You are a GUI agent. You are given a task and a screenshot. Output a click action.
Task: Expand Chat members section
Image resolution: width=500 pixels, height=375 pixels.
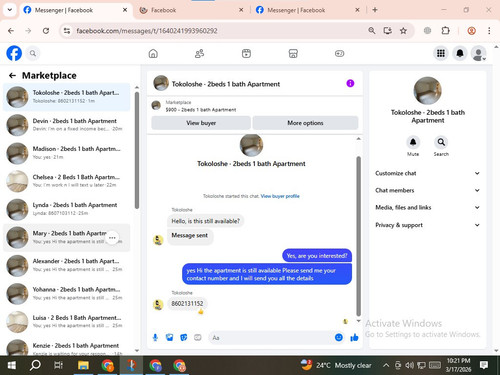pyautogui.click(x=428, y=190)
